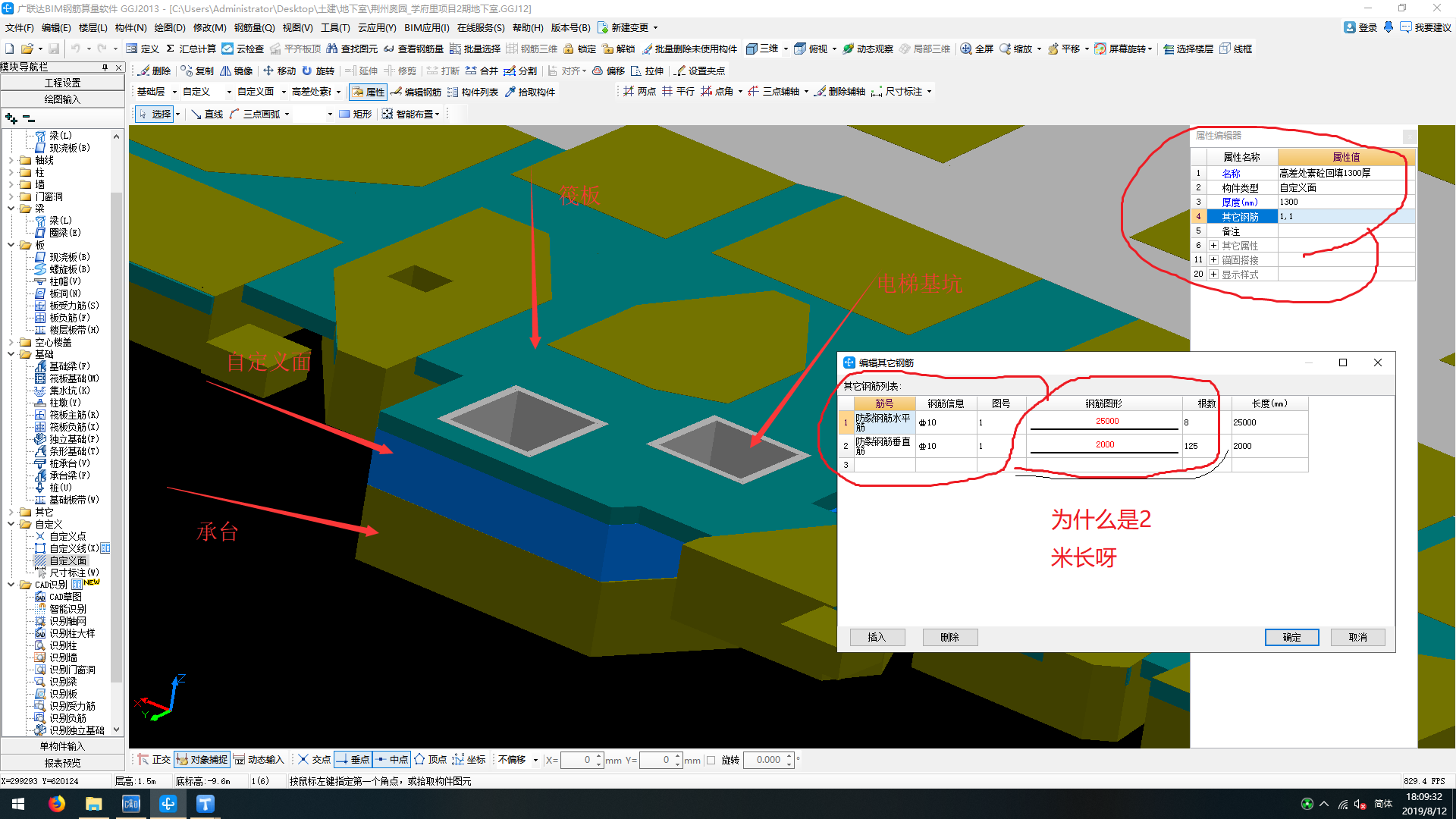Open the BIM应用(I) menu
This screenshot has width=1456, height=819.
pyautogui.click(x=426, y=27)
